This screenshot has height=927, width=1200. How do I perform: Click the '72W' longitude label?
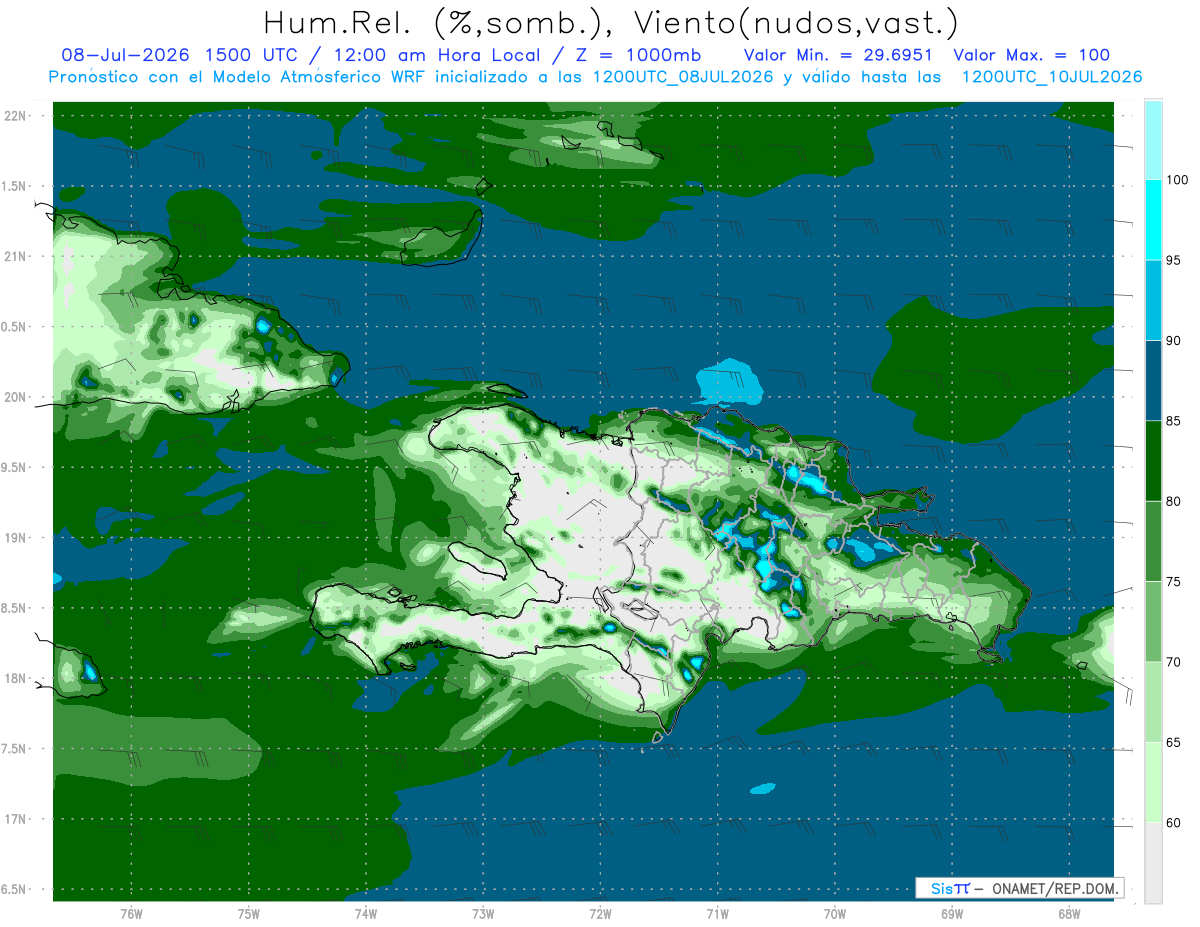click(600, 914)
